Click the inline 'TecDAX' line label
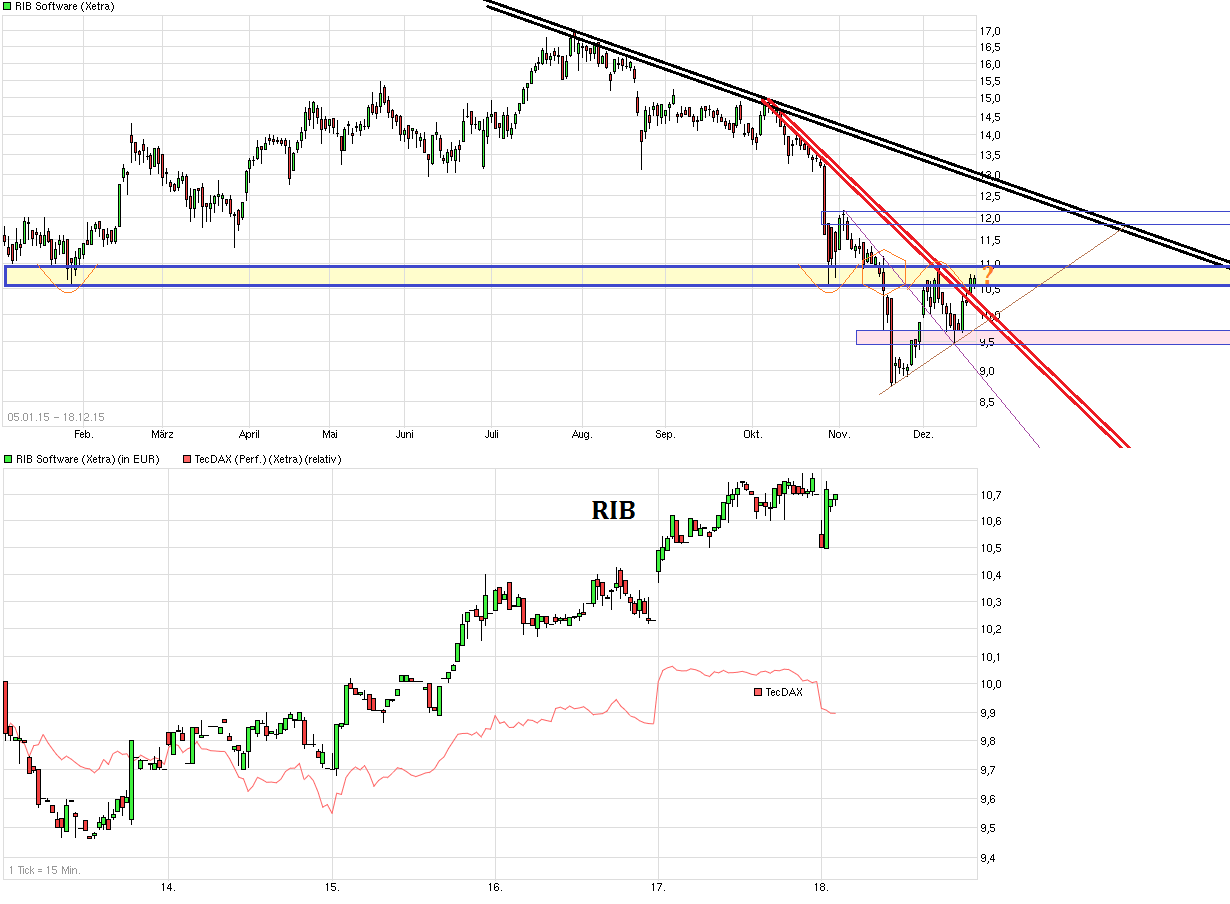 point(784,692)
